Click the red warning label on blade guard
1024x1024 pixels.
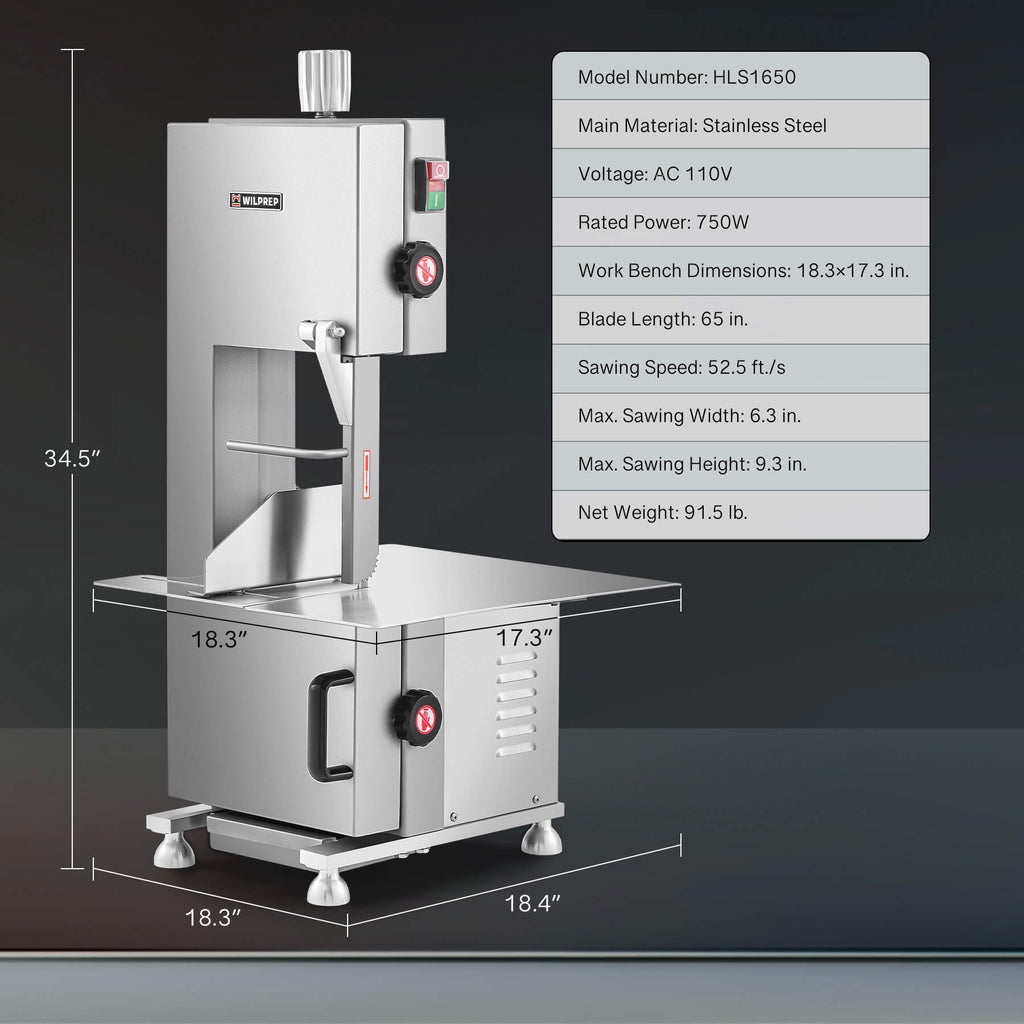pos(367,471)
